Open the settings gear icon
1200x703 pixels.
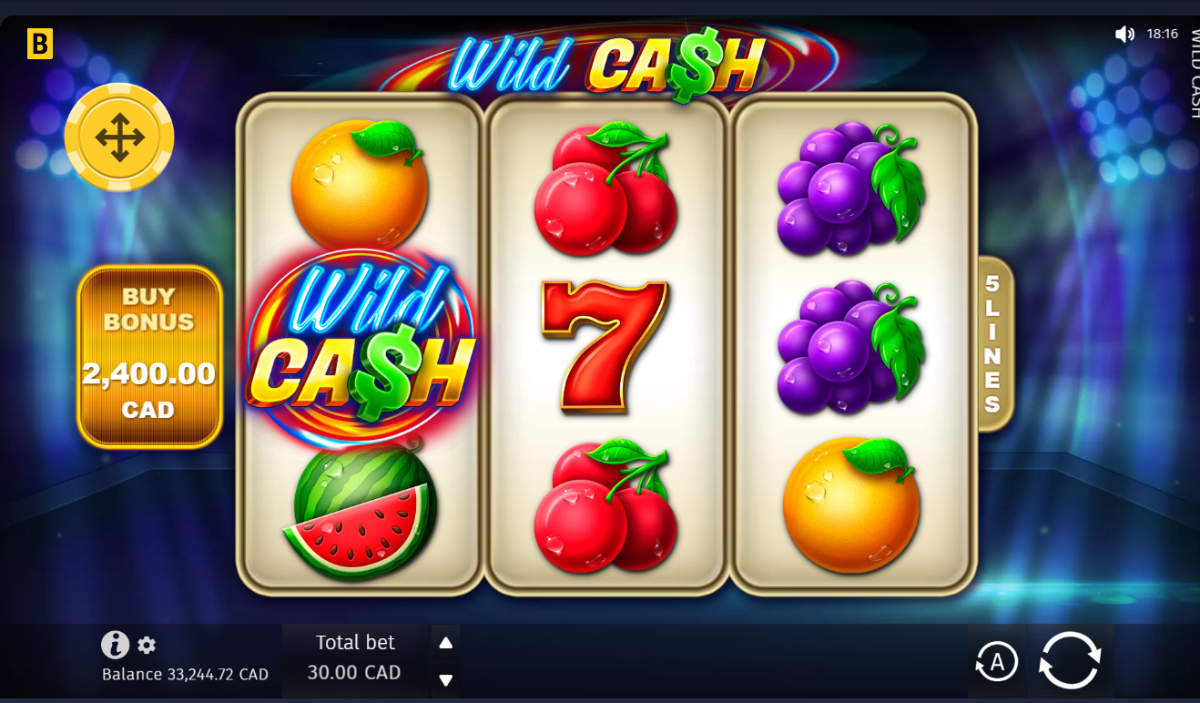[x=147, y=645]
